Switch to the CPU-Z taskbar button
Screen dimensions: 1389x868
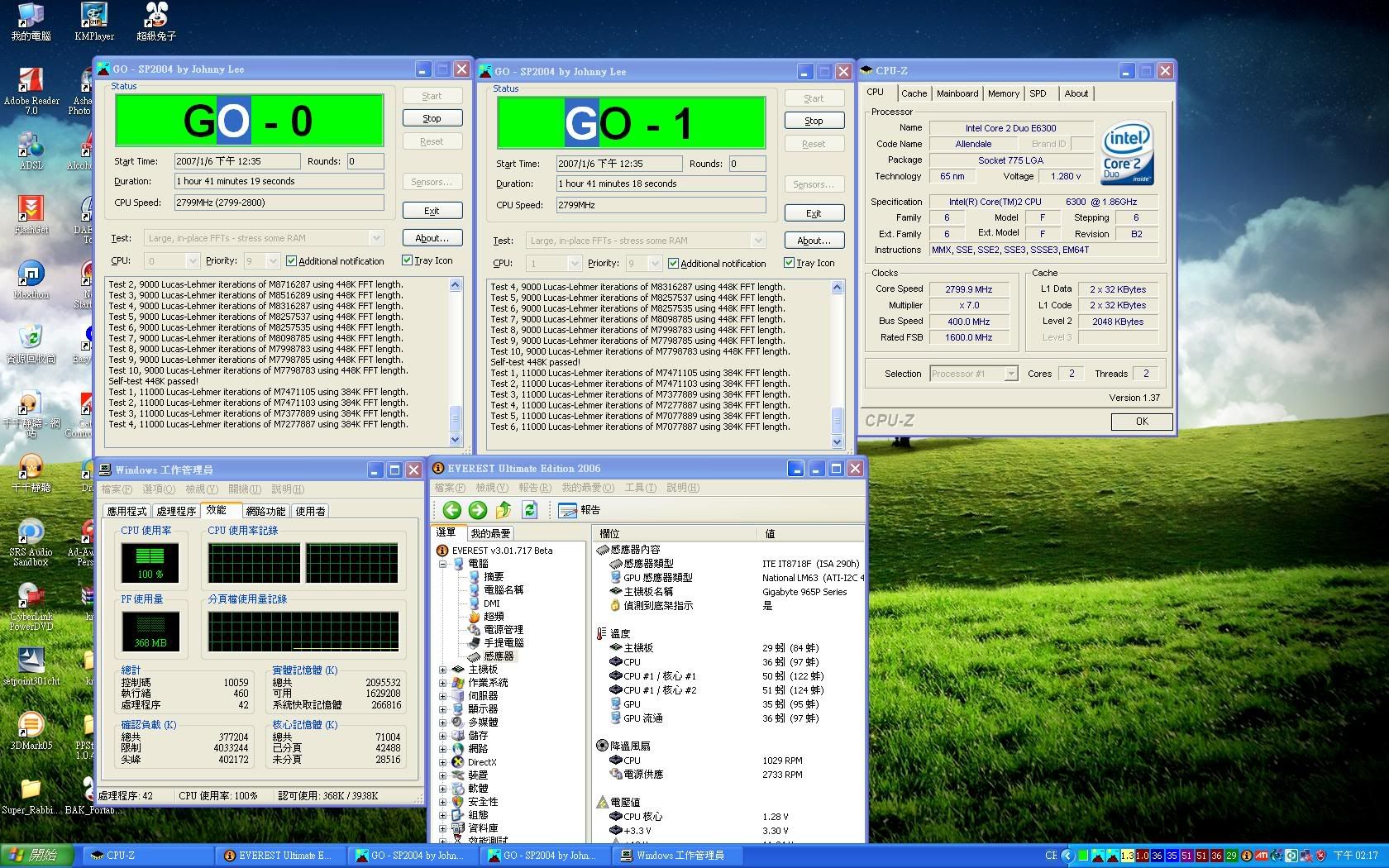pos(149,856)
